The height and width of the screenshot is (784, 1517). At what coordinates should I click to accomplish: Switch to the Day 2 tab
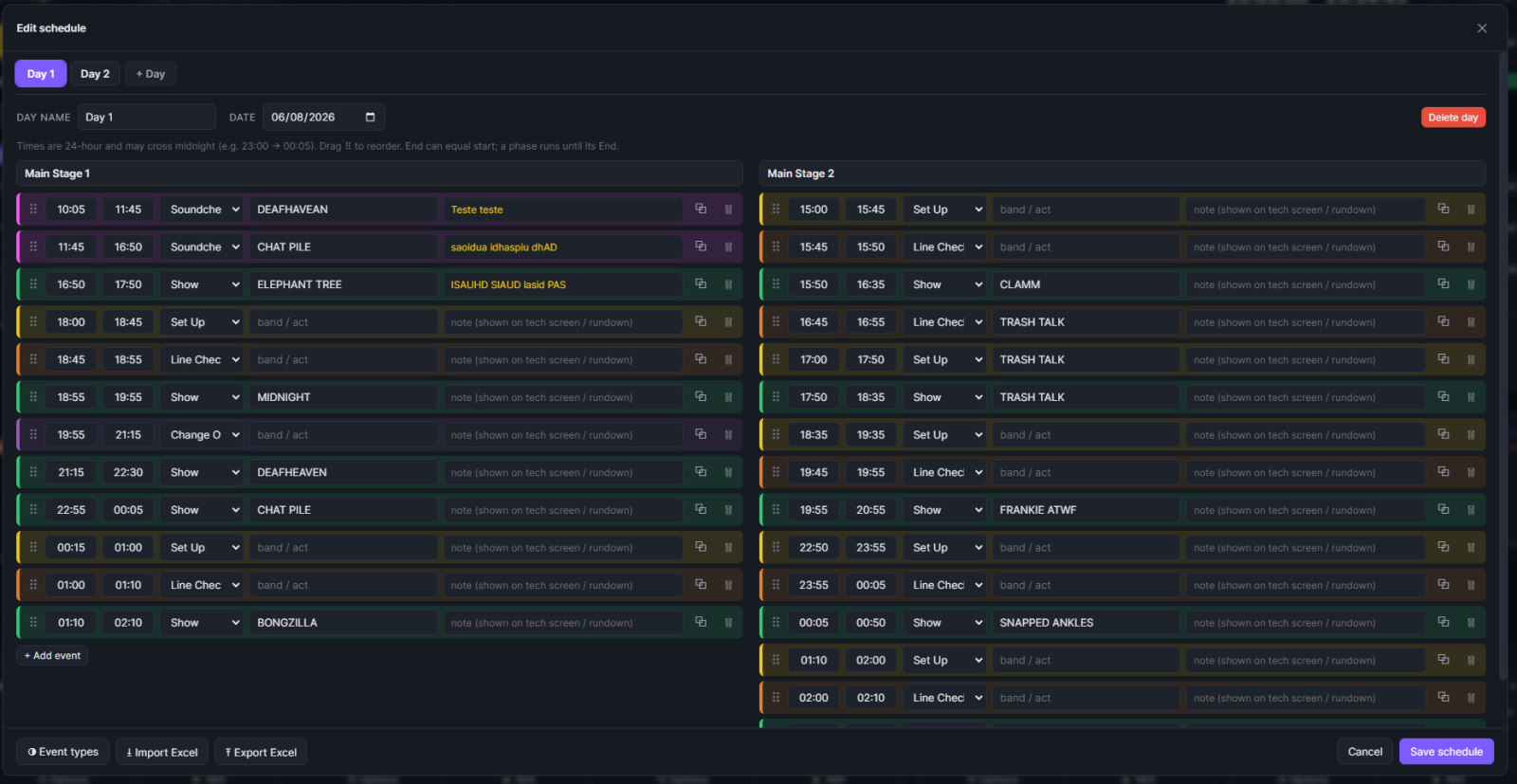tap(95, 74)
